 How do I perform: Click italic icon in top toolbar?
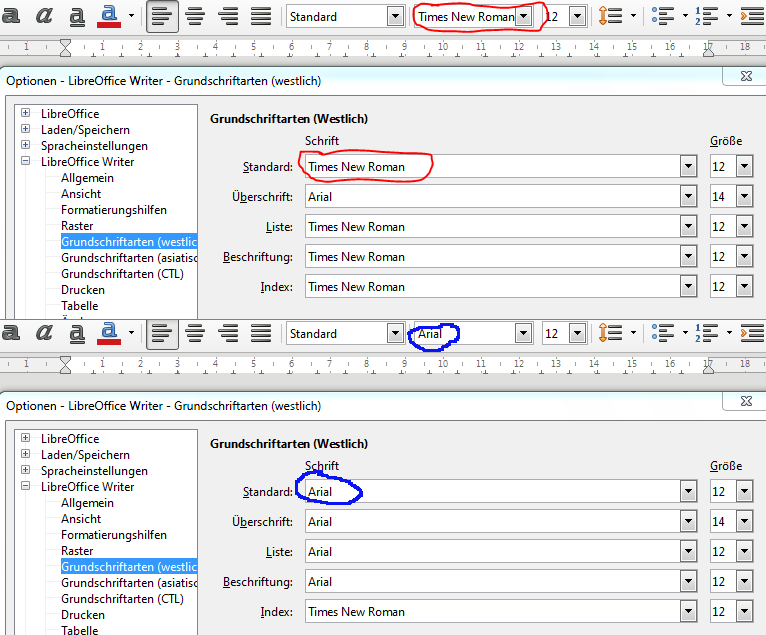[44, 16]
